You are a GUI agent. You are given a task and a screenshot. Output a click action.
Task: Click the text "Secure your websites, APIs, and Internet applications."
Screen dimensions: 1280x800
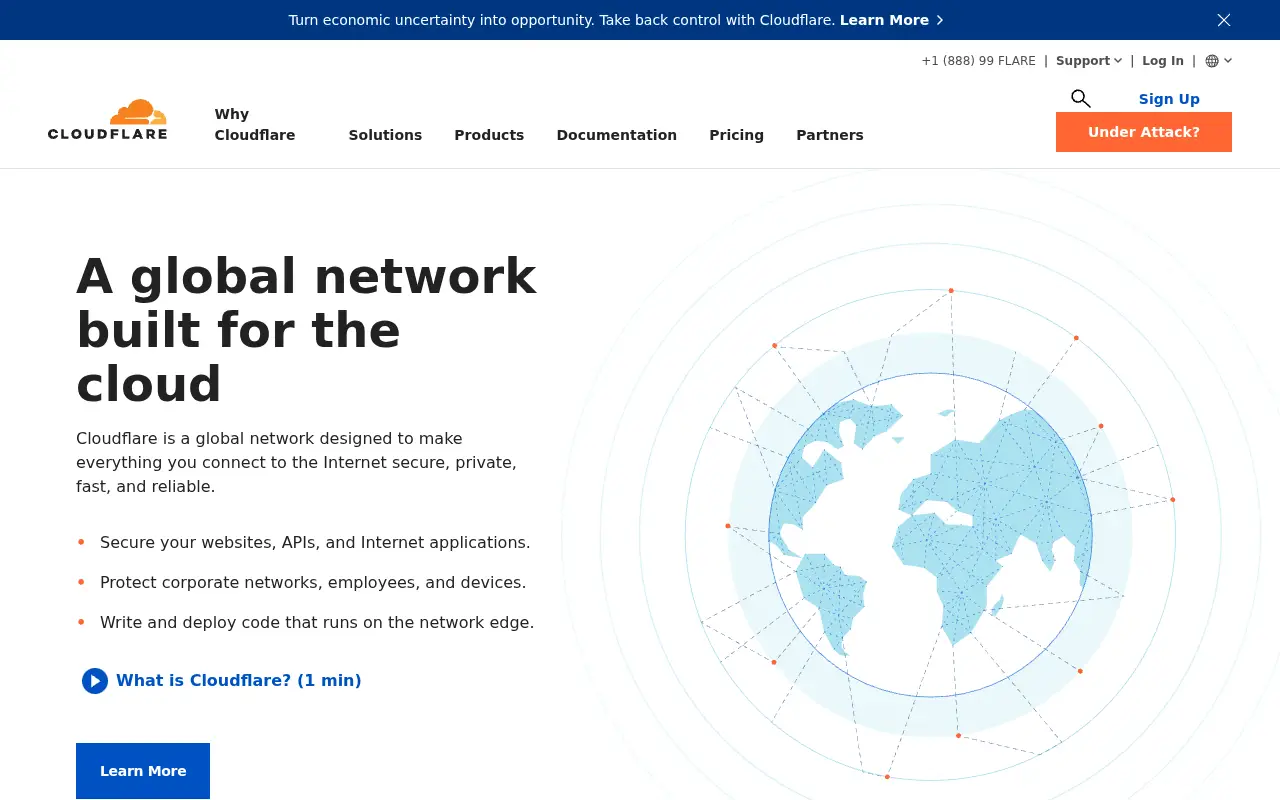315,543
